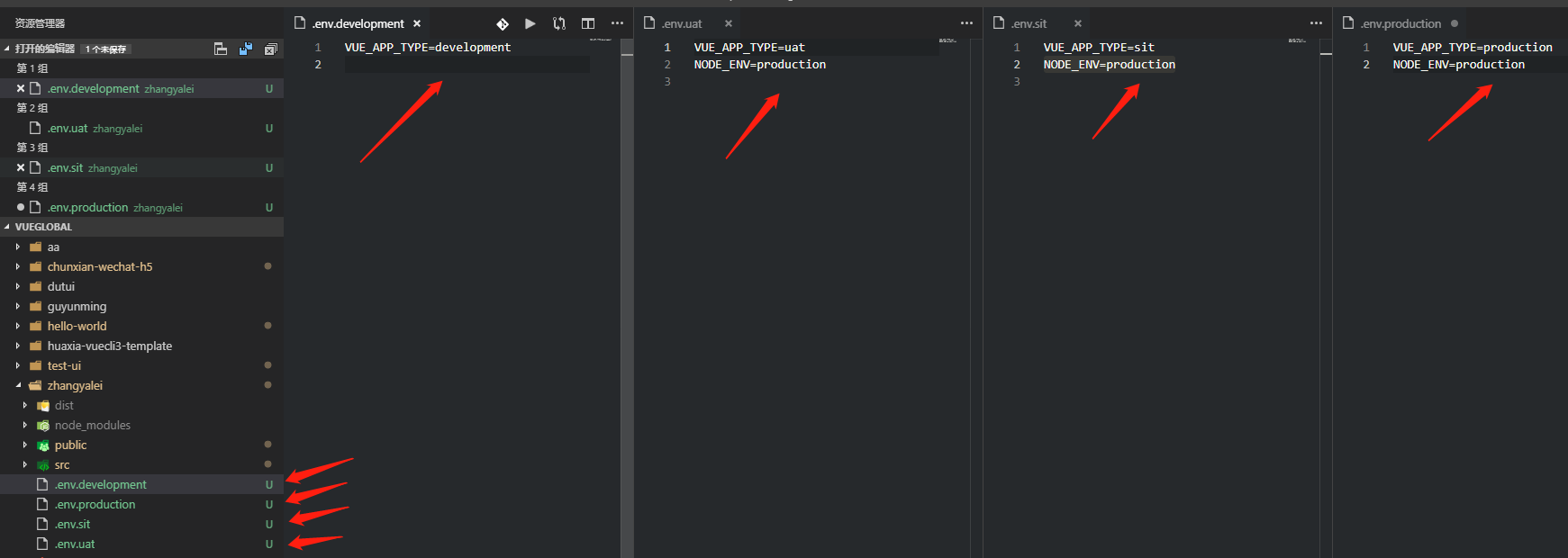The image size is (1568, 558).
Task: Click the minimap of .env.sit editor
Action: click(x=1297, y=40)
